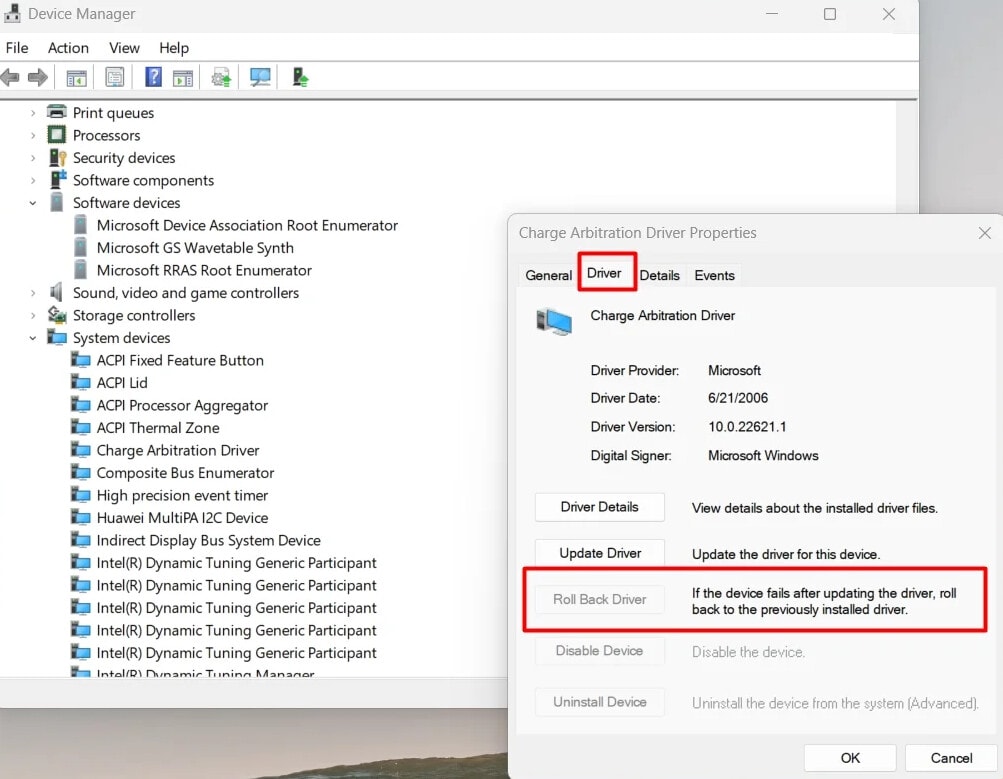Select Indirect Display Bus System Device
This screenshot has height=779, width=1003.
pos(209,540)
